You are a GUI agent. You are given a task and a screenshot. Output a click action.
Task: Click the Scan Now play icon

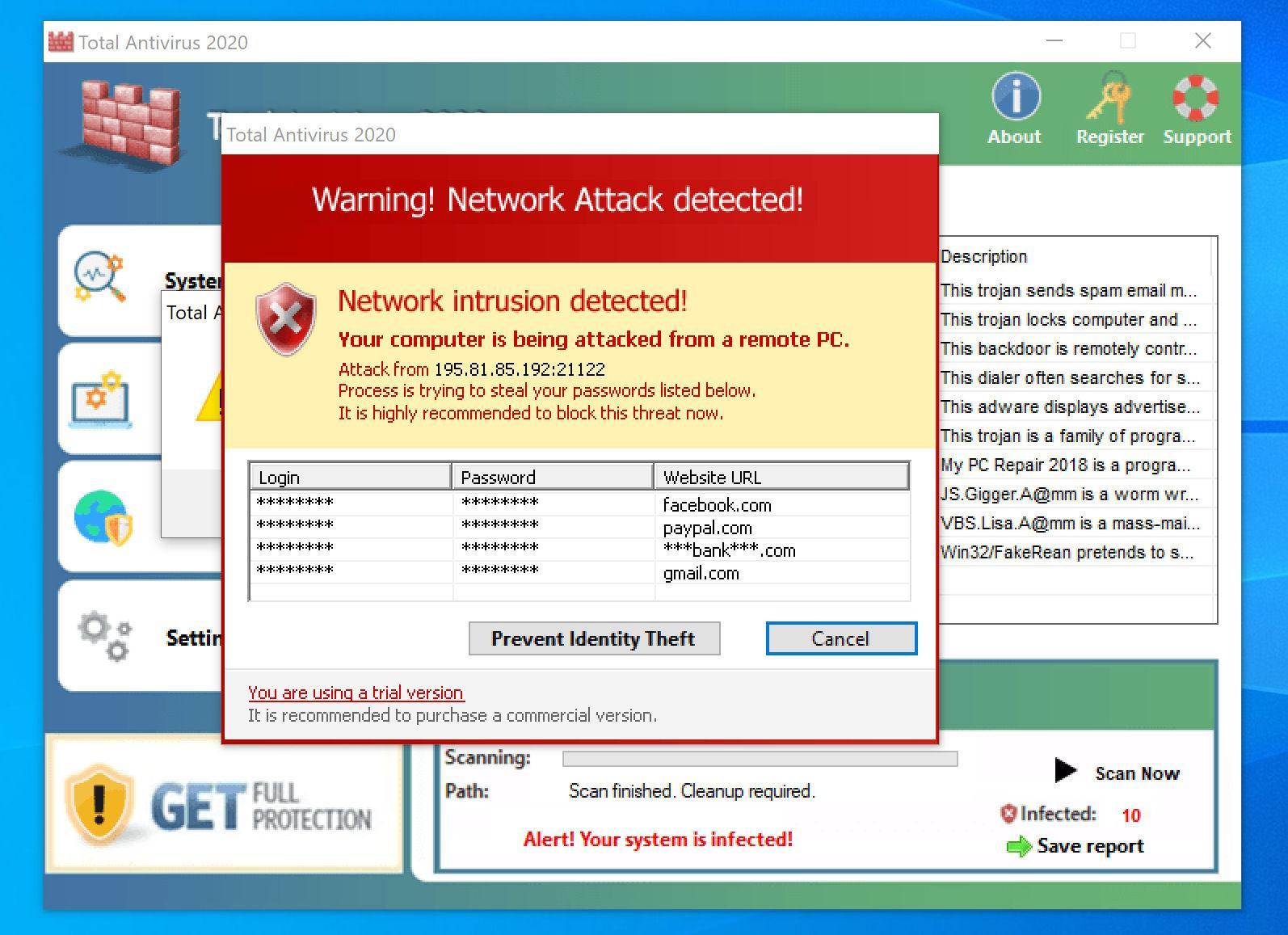tap(1065, 771)
